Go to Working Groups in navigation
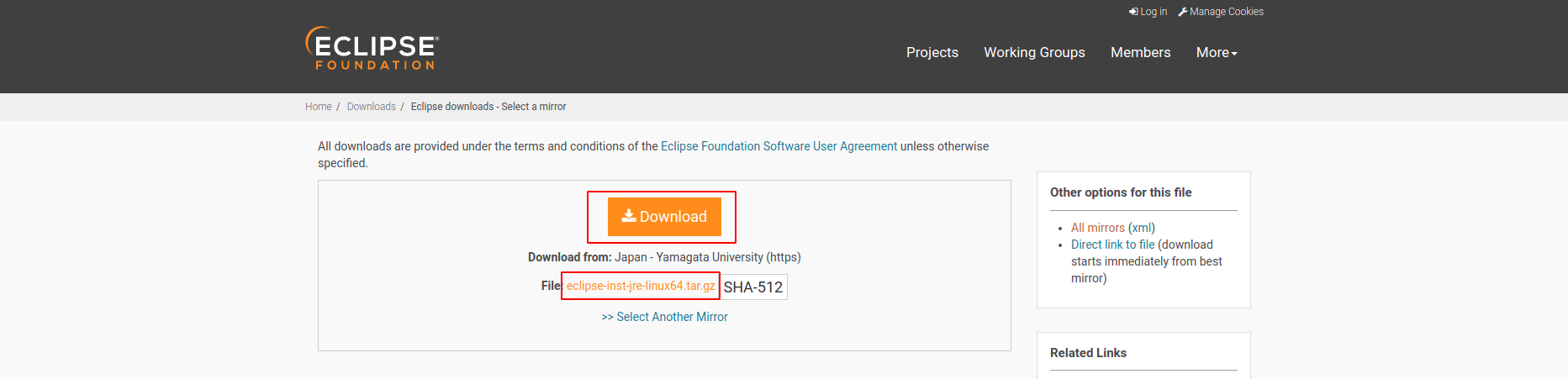 coord(1034,52)
